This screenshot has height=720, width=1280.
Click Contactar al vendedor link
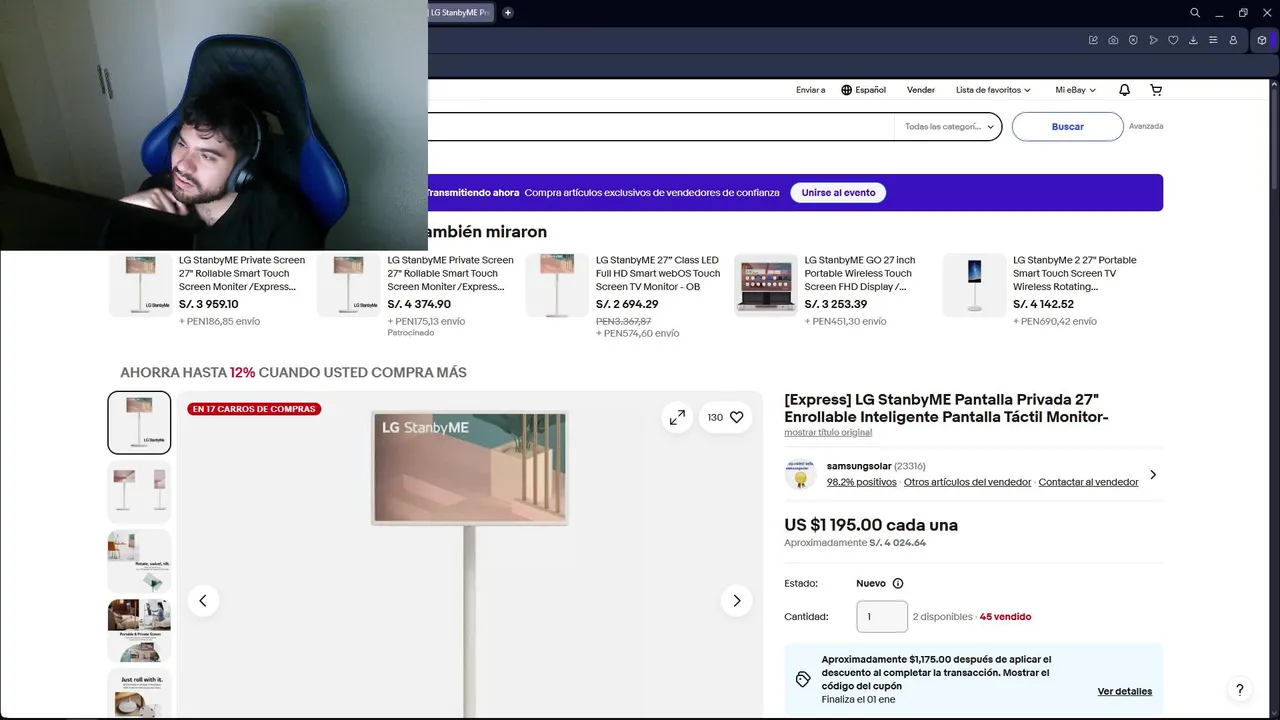(1088, 482)
